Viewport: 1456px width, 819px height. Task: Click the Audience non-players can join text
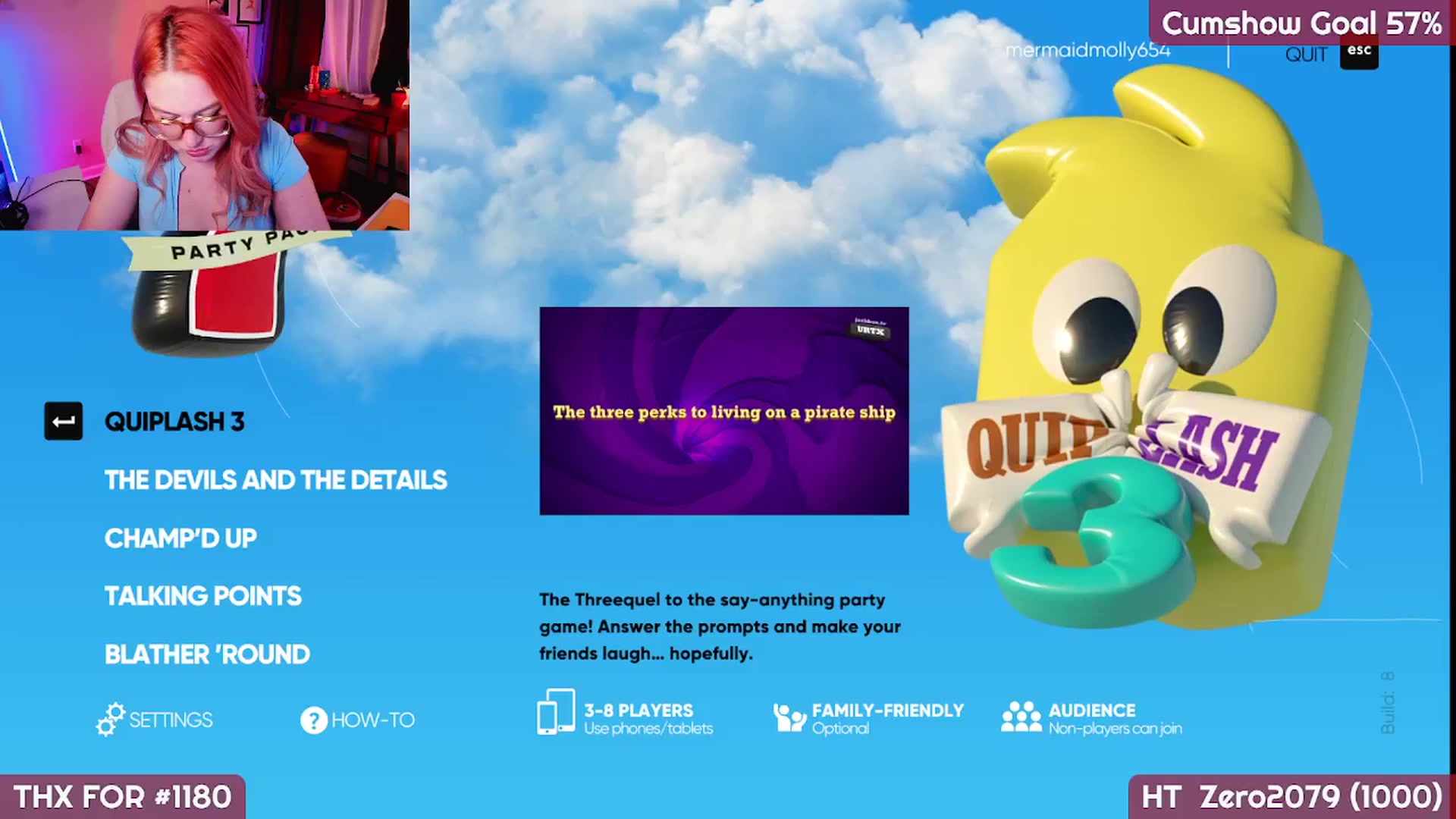point(1115,719)
